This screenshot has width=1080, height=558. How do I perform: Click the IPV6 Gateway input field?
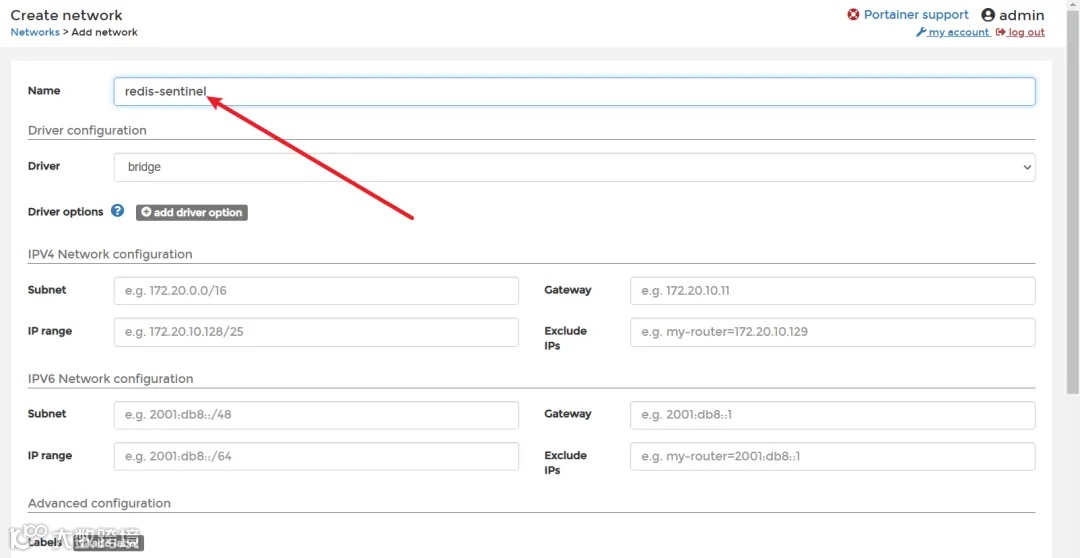tap(833, 415)
